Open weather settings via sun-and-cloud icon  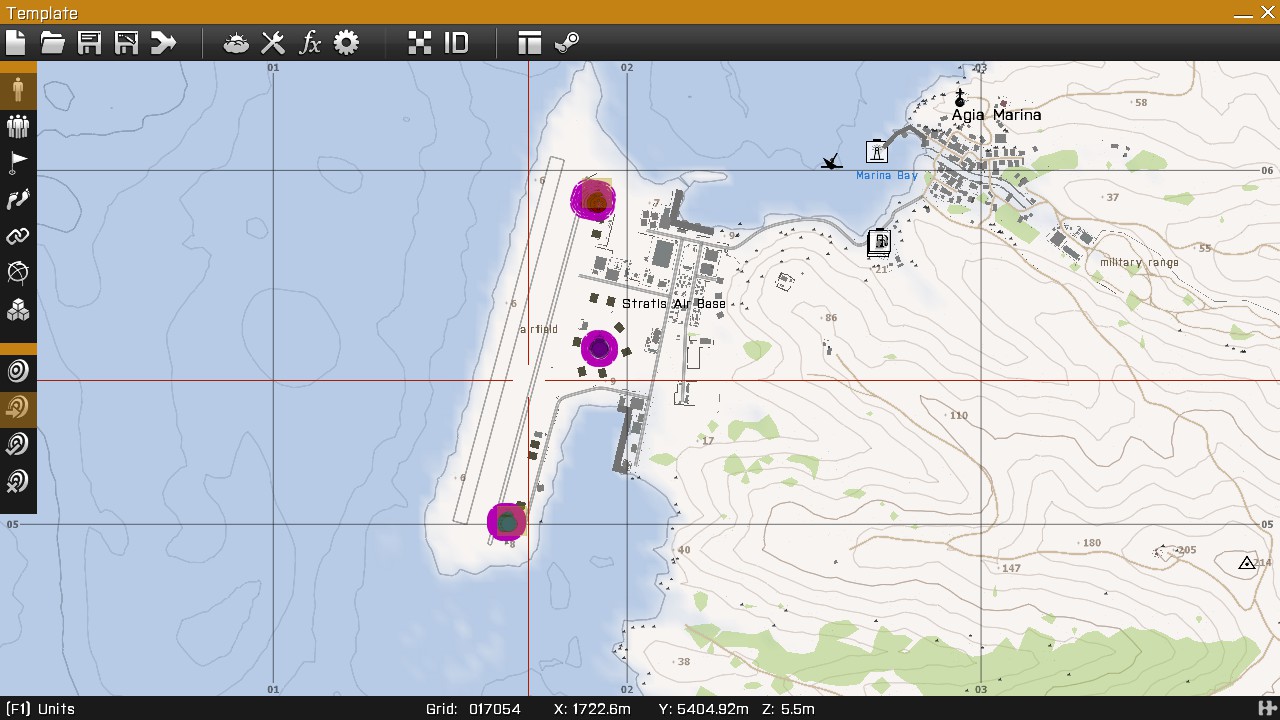click(x=236, y=42)
